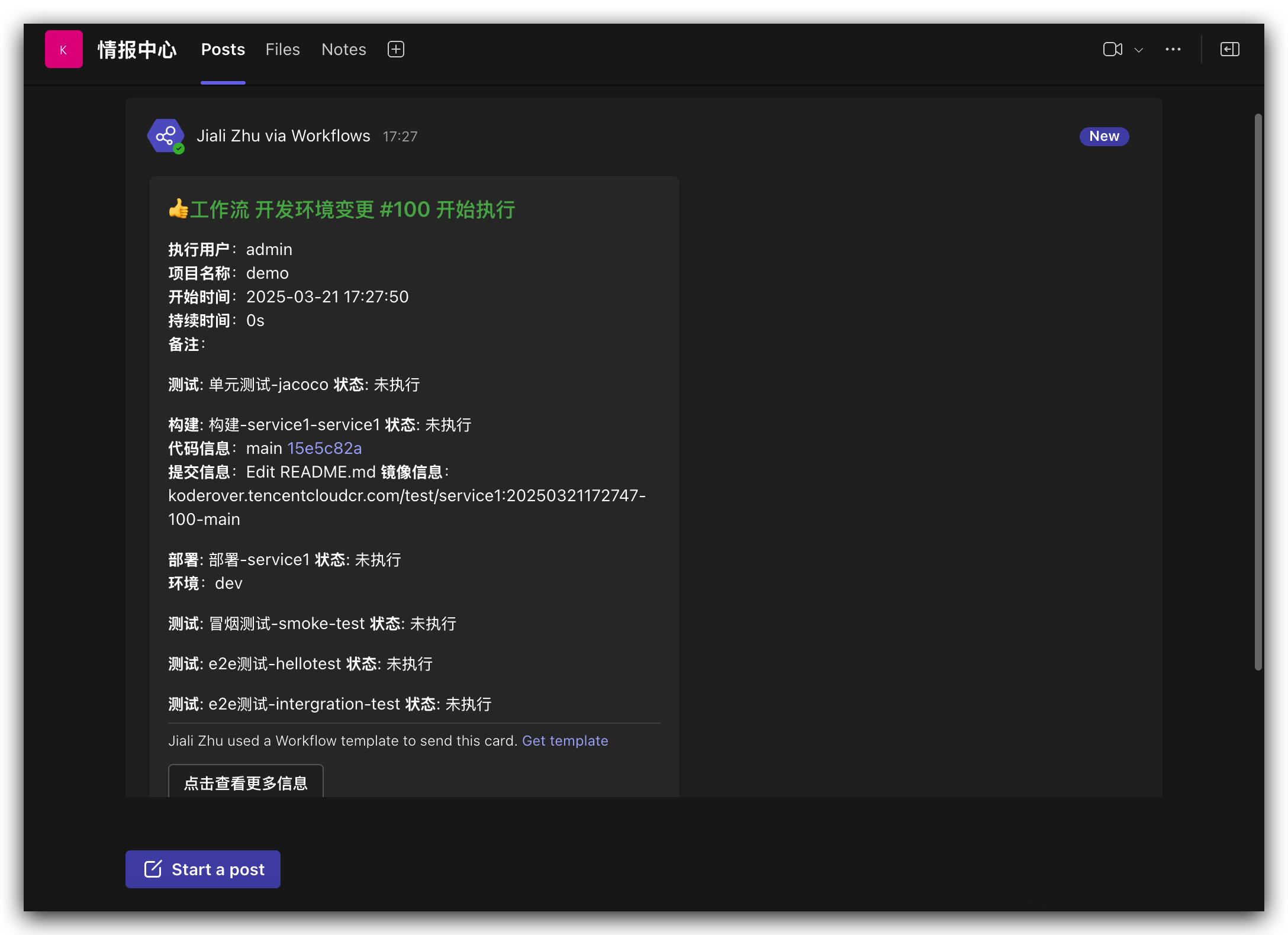The height and width of the screenshot is (935, 1288).
Task: Click the 点击查看更多信息 button
Action: coord(245,783)
